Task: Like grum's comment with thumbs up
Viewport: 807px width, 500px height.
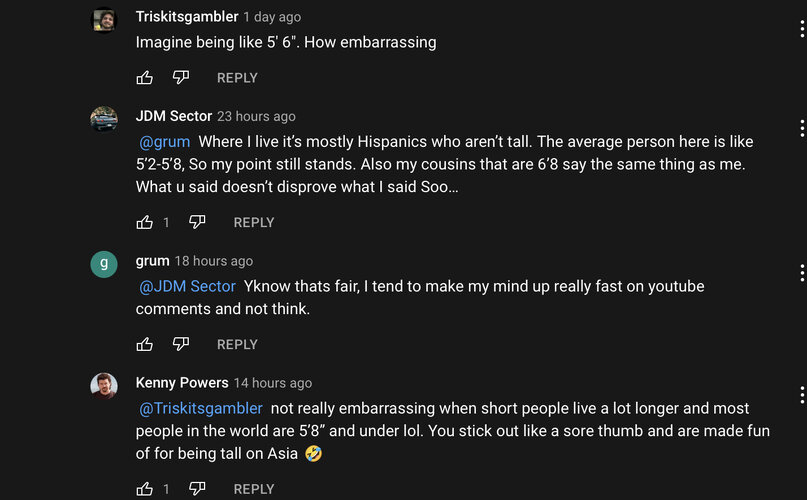Action: 145,344
